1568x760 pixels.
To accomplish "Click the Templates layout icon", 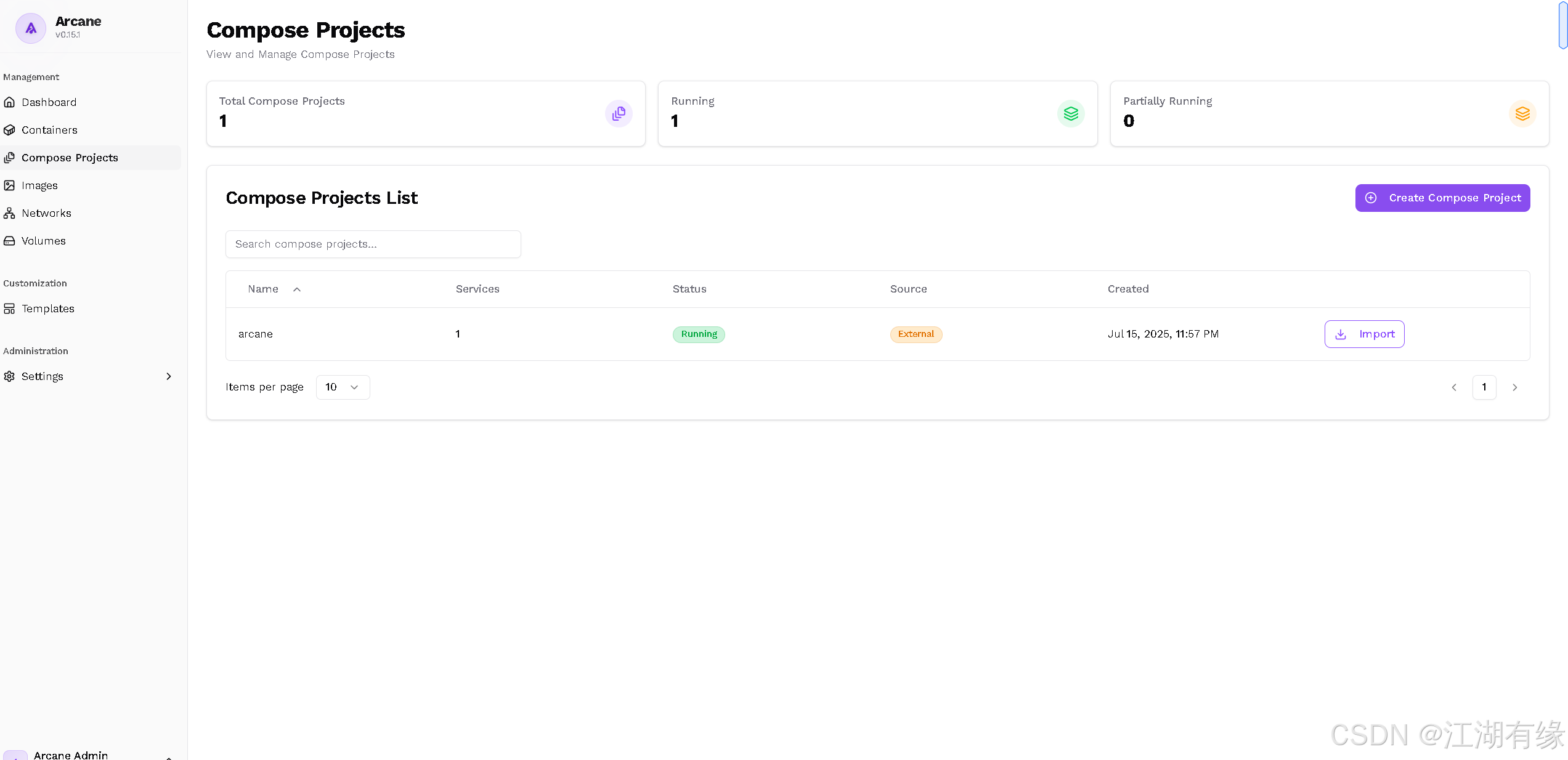I will (9, 309).
